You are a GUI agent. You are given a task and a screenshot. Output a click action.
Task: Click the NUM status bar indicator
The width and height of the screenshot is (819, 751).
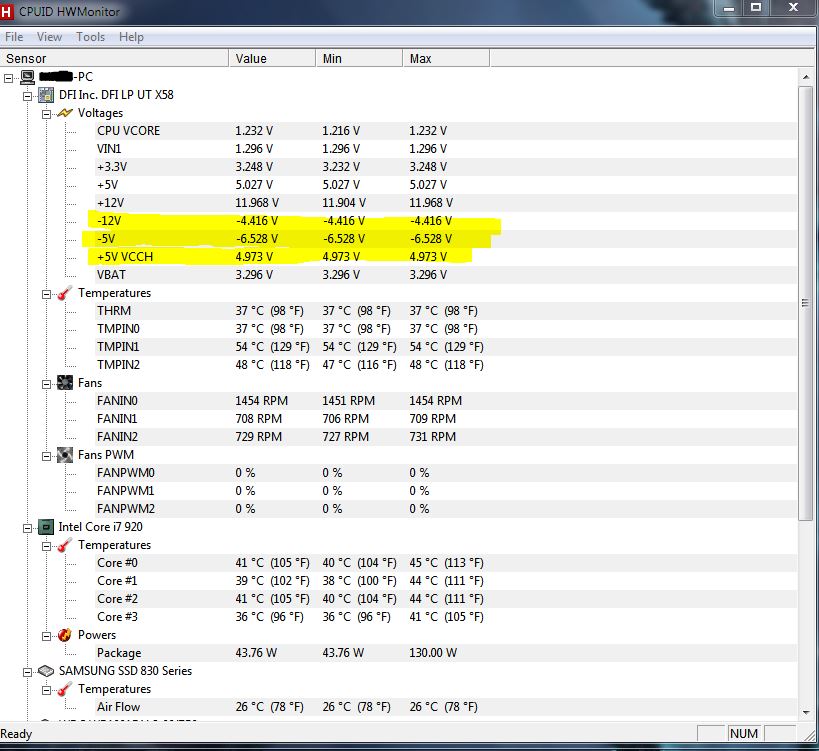743,734
